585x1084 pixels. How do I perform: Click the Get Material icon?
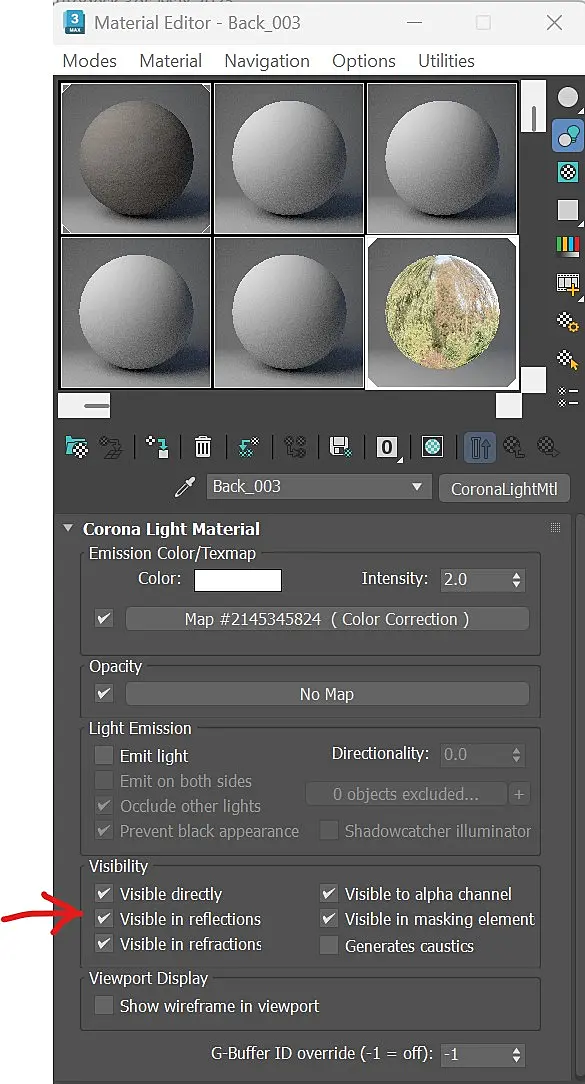pyautogui.click(x=76, y=447)
